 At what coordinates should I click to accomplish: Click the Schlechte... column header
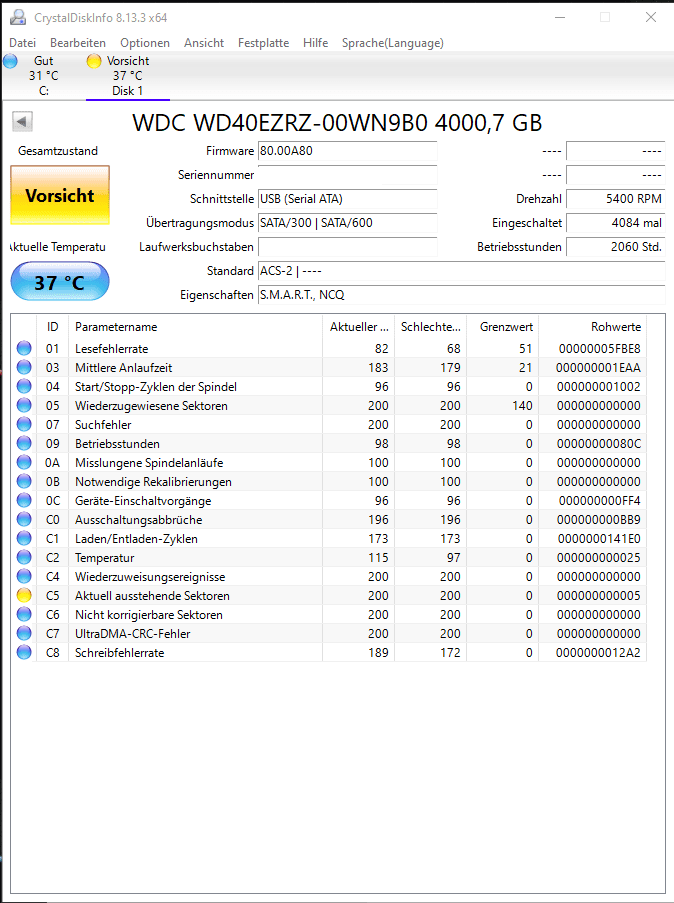pos(430,327)
